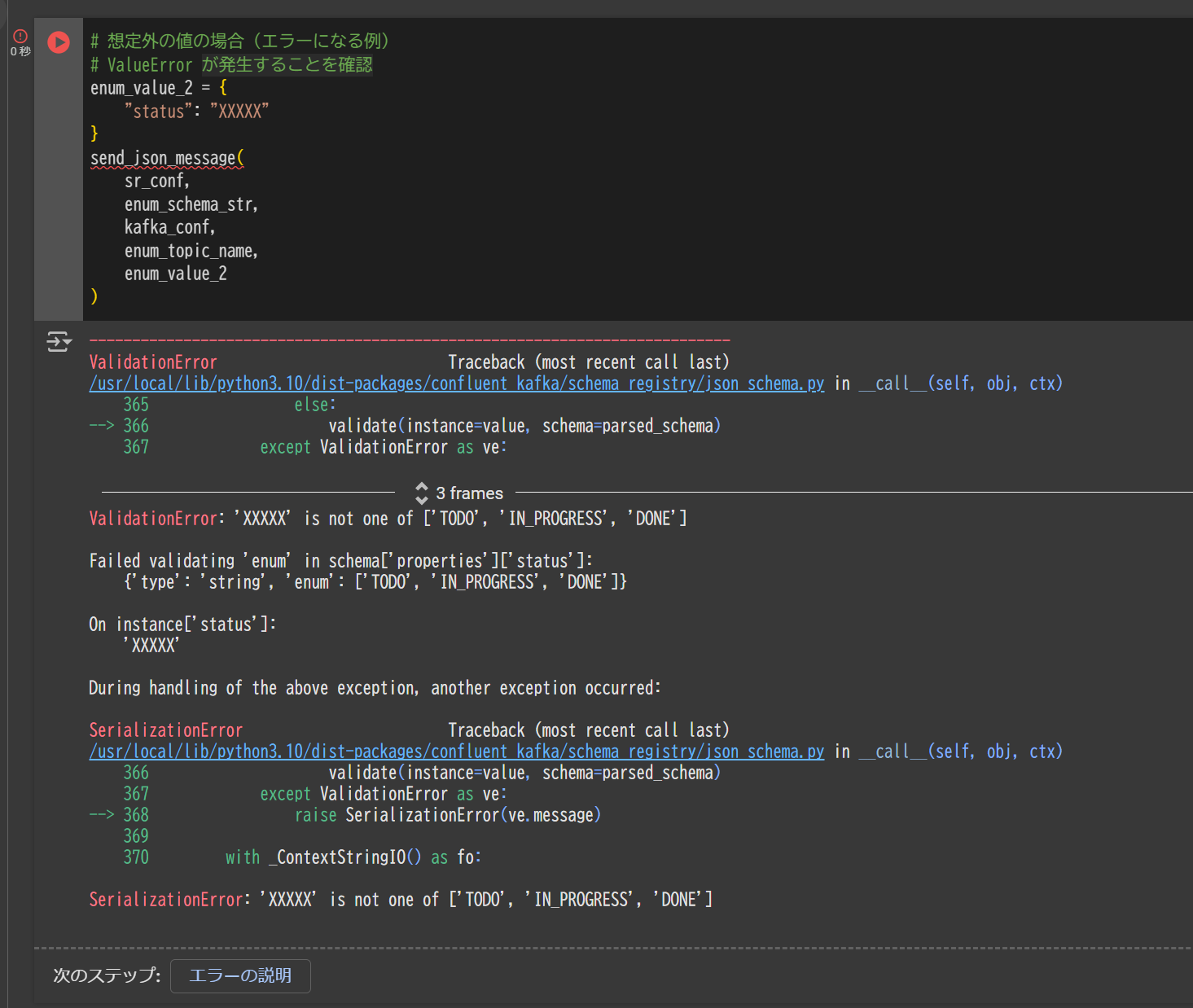Click the with _ContextStringIO() as fo: line

pyautogui.click(x=353, y=857)
